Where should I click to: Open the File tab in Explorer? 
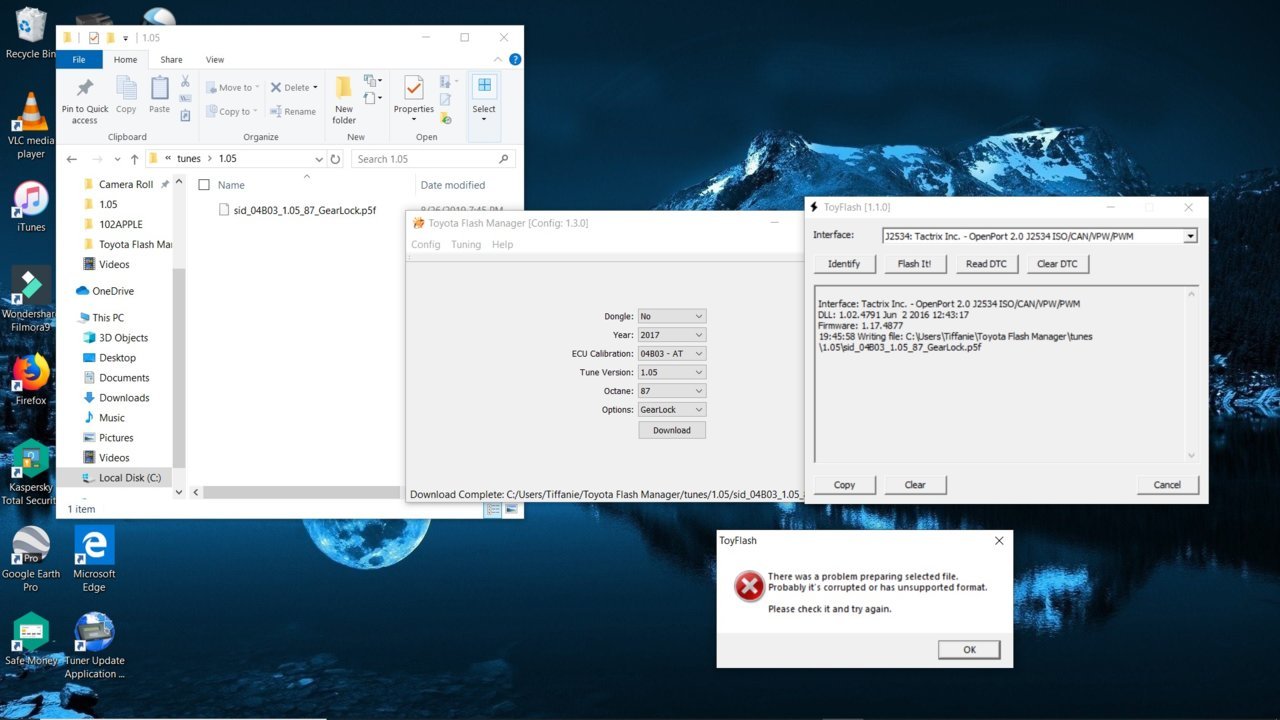click(79, 60)
